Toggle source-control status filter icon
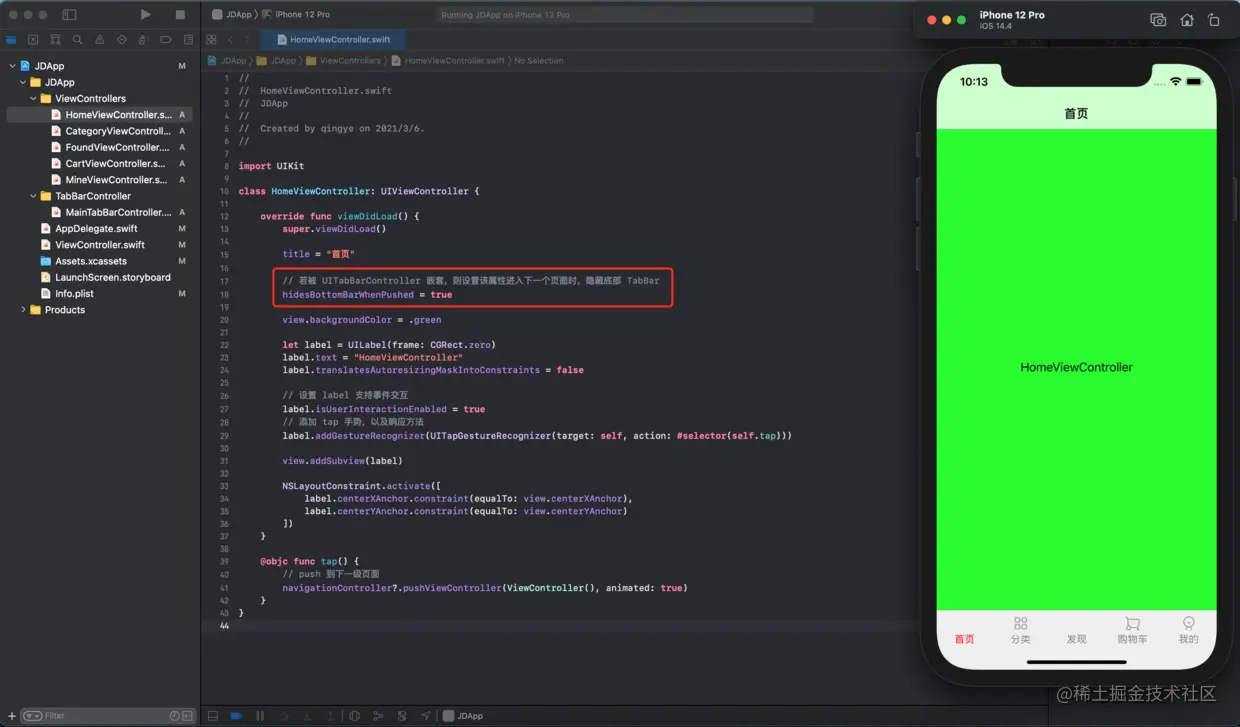Viewport: 1240px width, 727px height. (187, 716)
